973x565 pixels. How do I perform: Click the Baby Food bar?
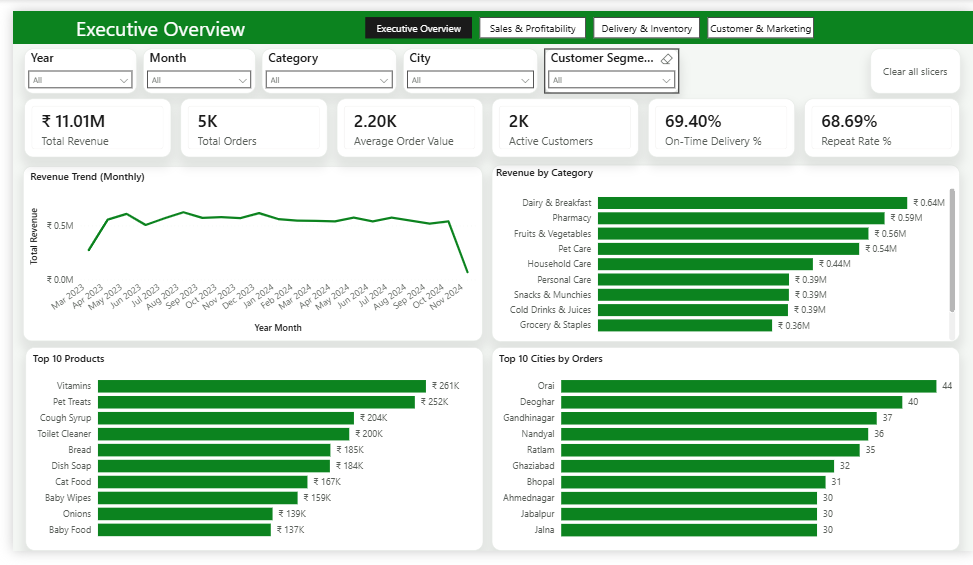click(184, 530)
